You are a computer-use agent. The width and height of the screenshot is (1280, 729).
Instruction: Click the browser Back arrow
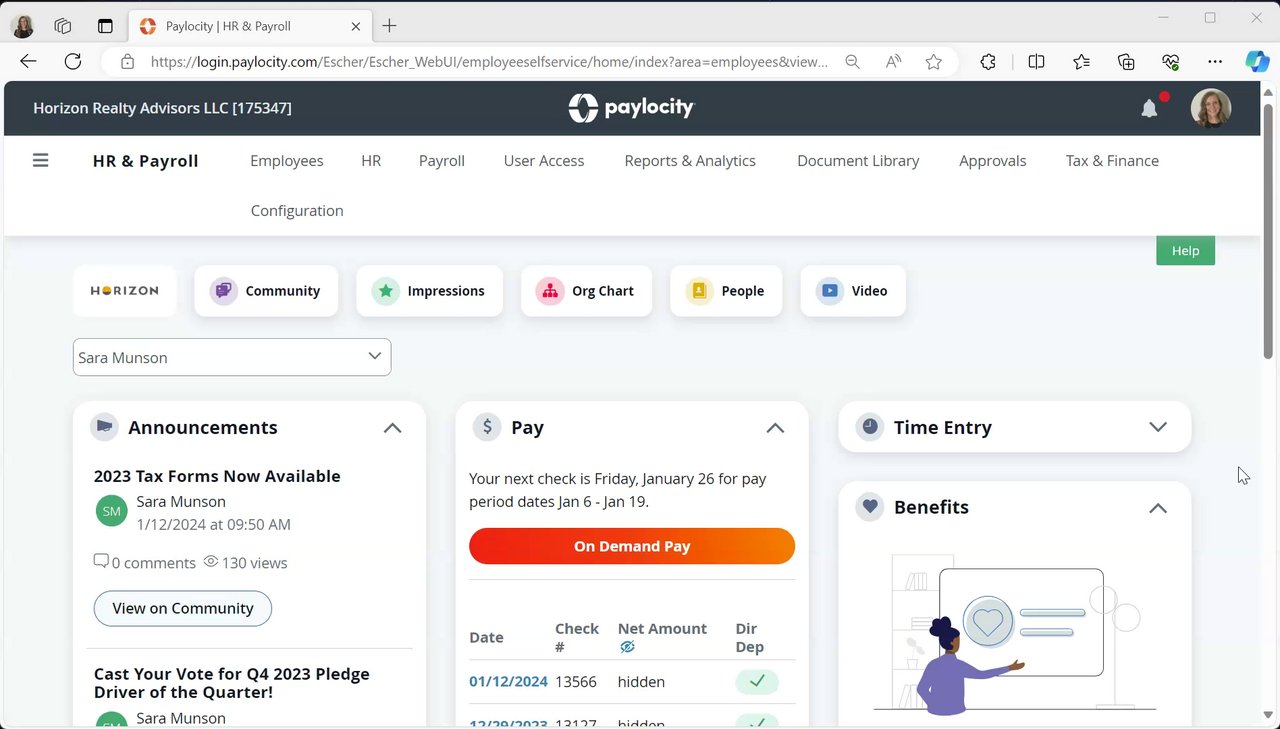point(28,62)
